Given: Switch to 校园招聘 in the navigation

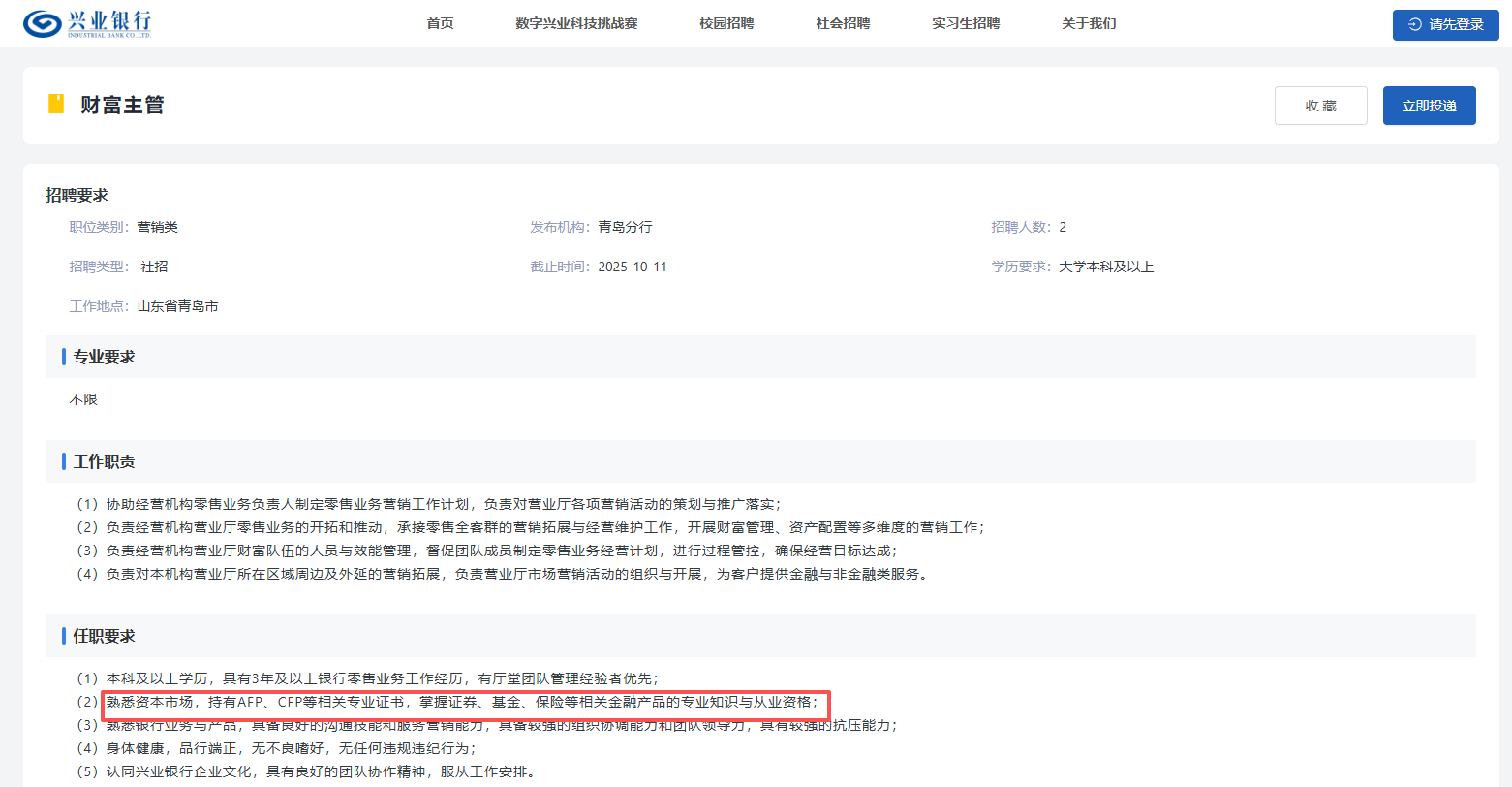Looking at the screenshot, I should pos(726,23).
